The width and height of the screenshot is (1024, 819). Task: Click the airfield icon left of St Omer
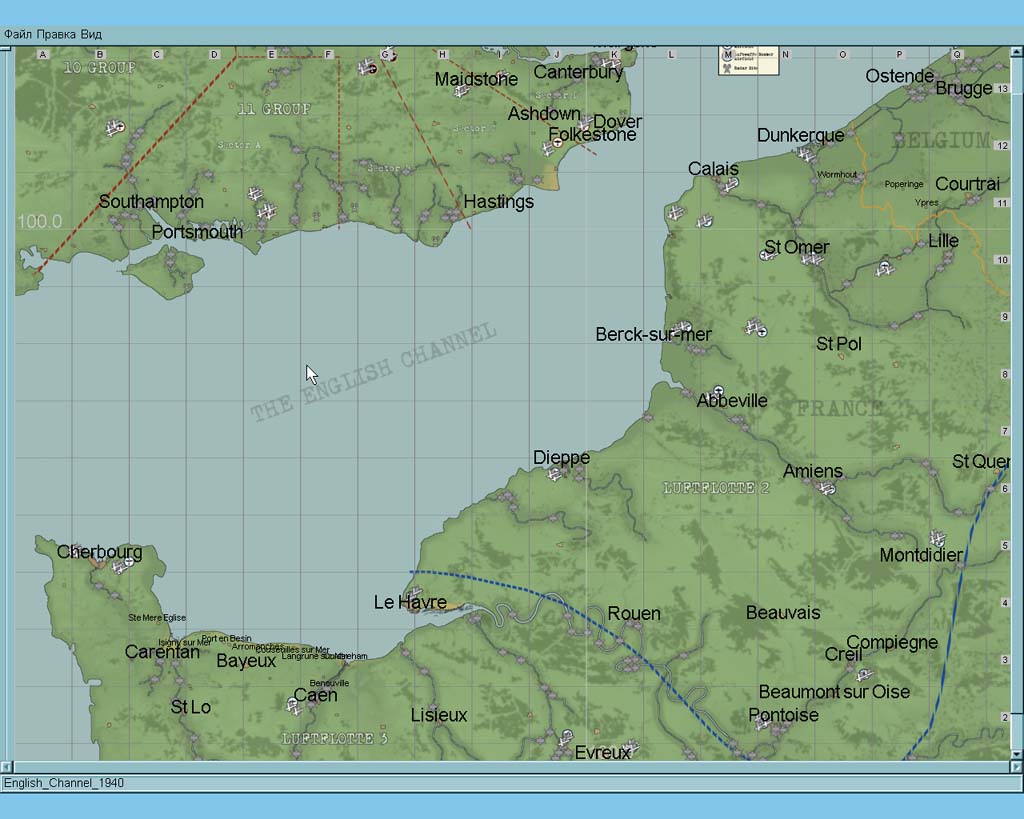(768, 255)
